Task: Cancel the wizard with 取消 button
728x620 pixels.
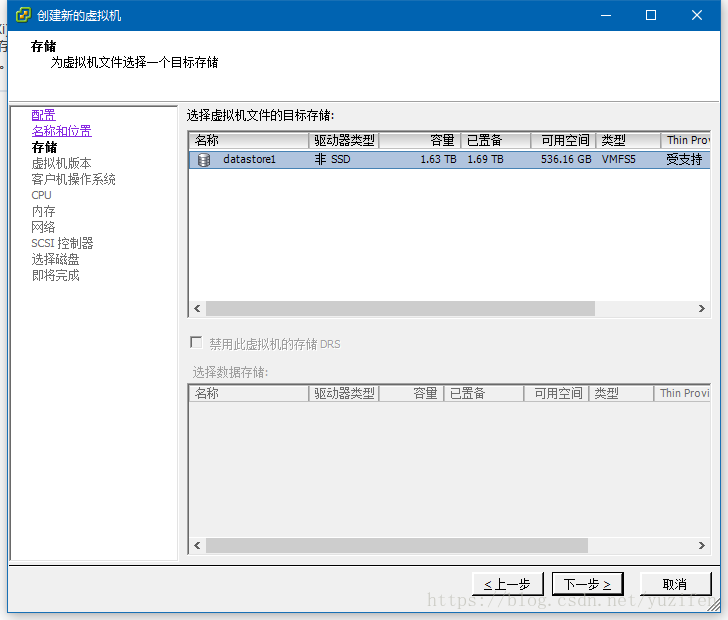Action: tap(676, 584)
